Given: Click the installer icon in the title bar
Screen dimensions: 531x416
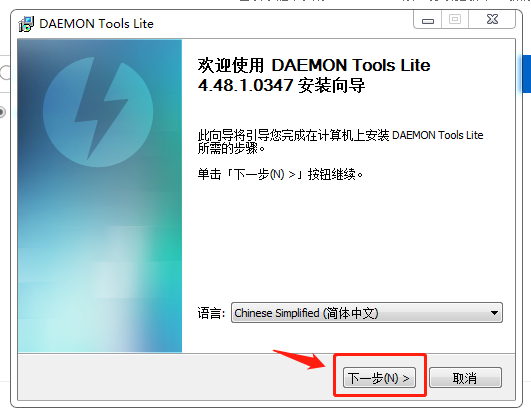Looking at the screenshot, I should tap(26, 24).
